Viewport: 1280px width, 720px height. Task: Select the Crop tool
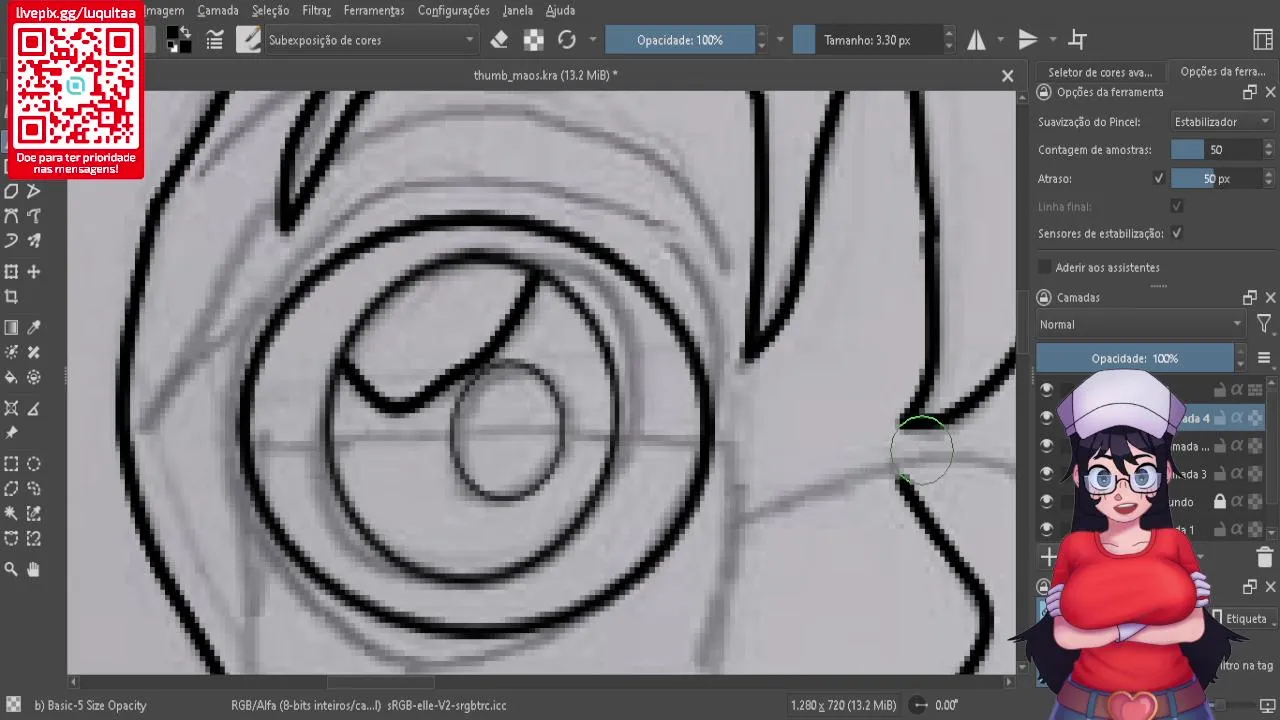11,297
